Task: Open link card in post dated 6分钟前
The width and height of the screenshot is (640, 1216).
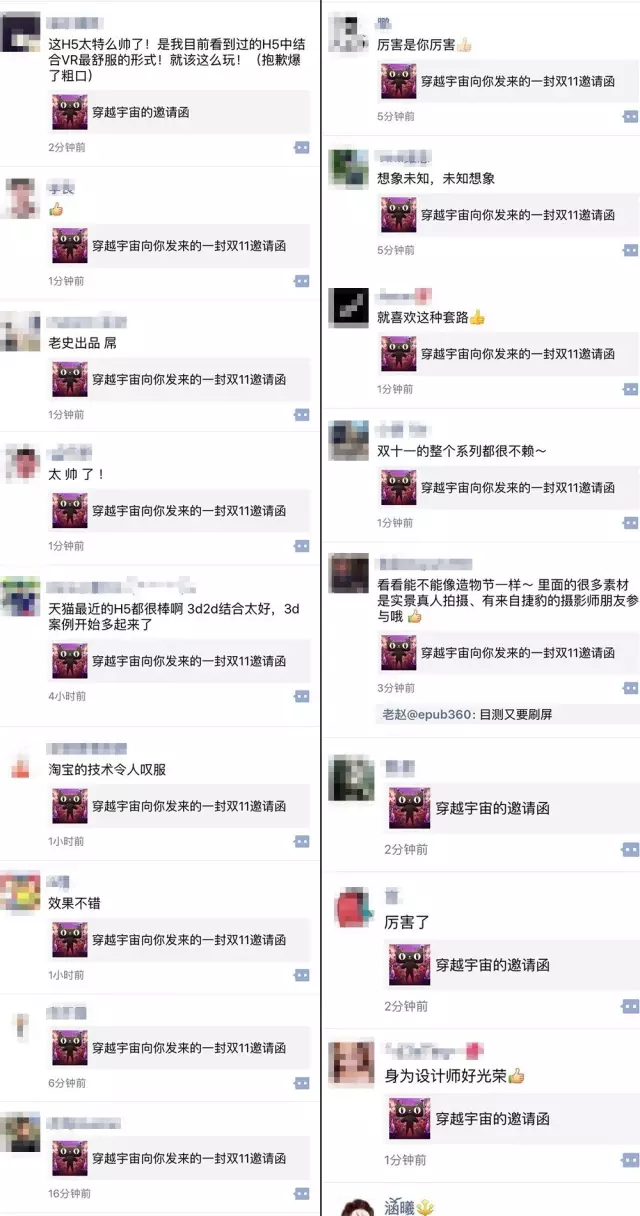Action: click(x=179, y=1048)
